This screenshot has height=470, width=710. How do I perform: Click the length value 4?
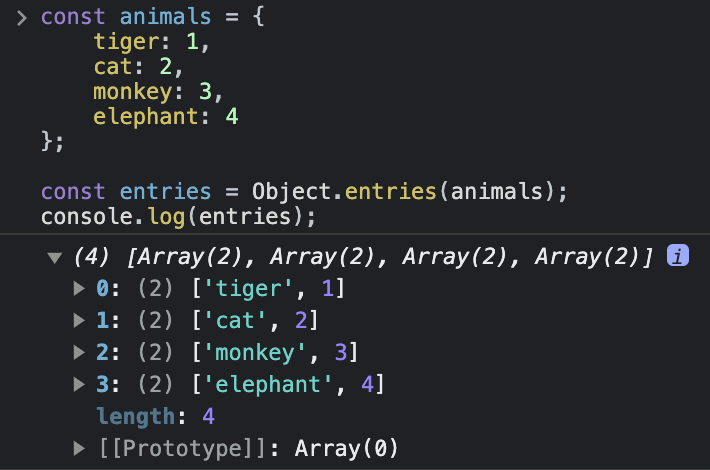208,416
